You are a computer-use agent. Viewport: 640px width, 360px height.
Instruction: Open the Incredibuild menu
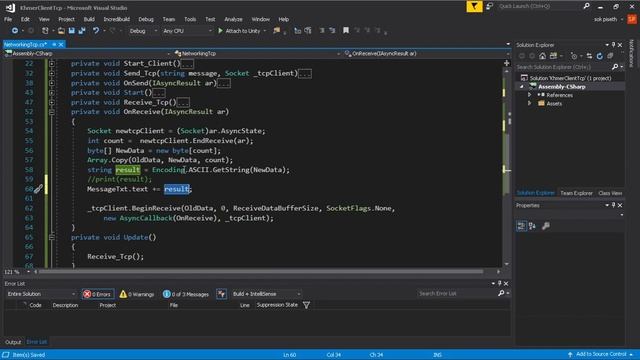[116, 19]
